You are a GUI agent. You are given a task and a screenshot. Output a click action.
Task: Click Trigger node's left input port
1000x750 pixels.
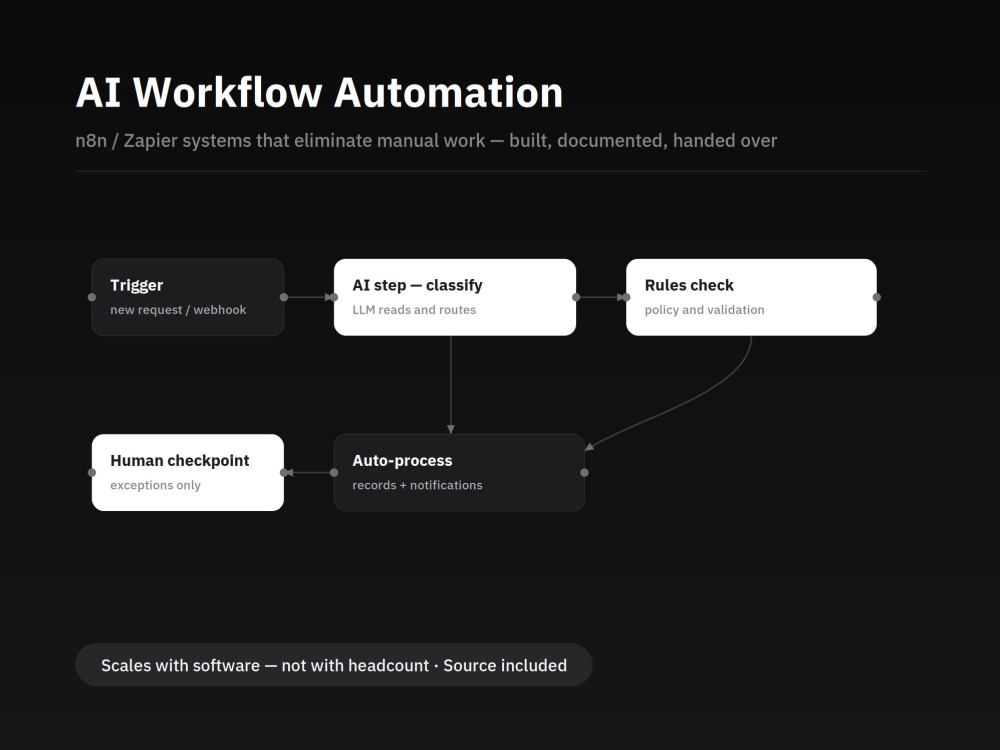click(x=92, y=297)
